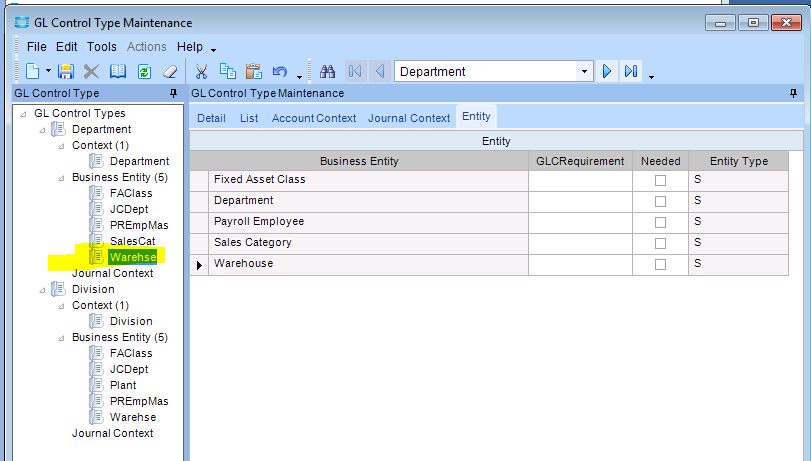
Task: Go to previous record arrow
Action: 379,71
